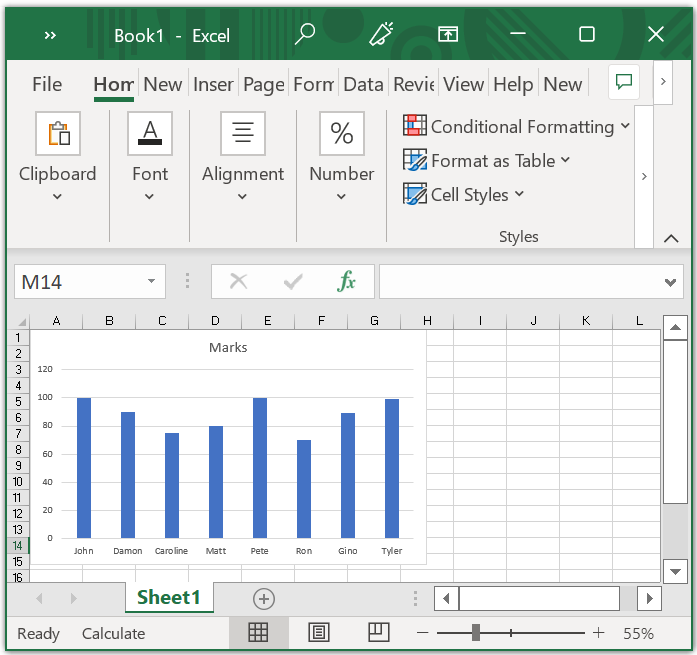Switch to the Home tab
This screenshot has height=655, width=697.
[x=114, y=84]
